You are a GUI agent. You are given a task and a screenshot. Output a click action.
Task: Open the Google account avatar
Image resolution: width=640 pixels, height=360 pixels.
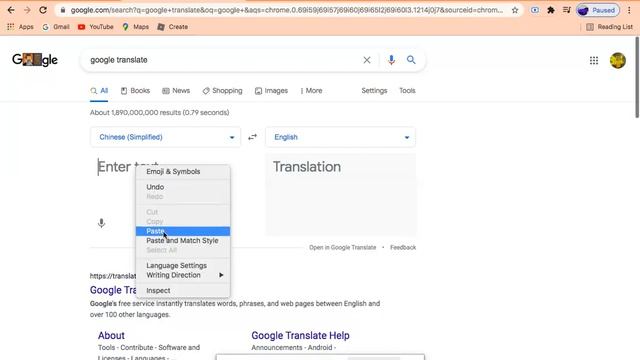coord(618,60)
